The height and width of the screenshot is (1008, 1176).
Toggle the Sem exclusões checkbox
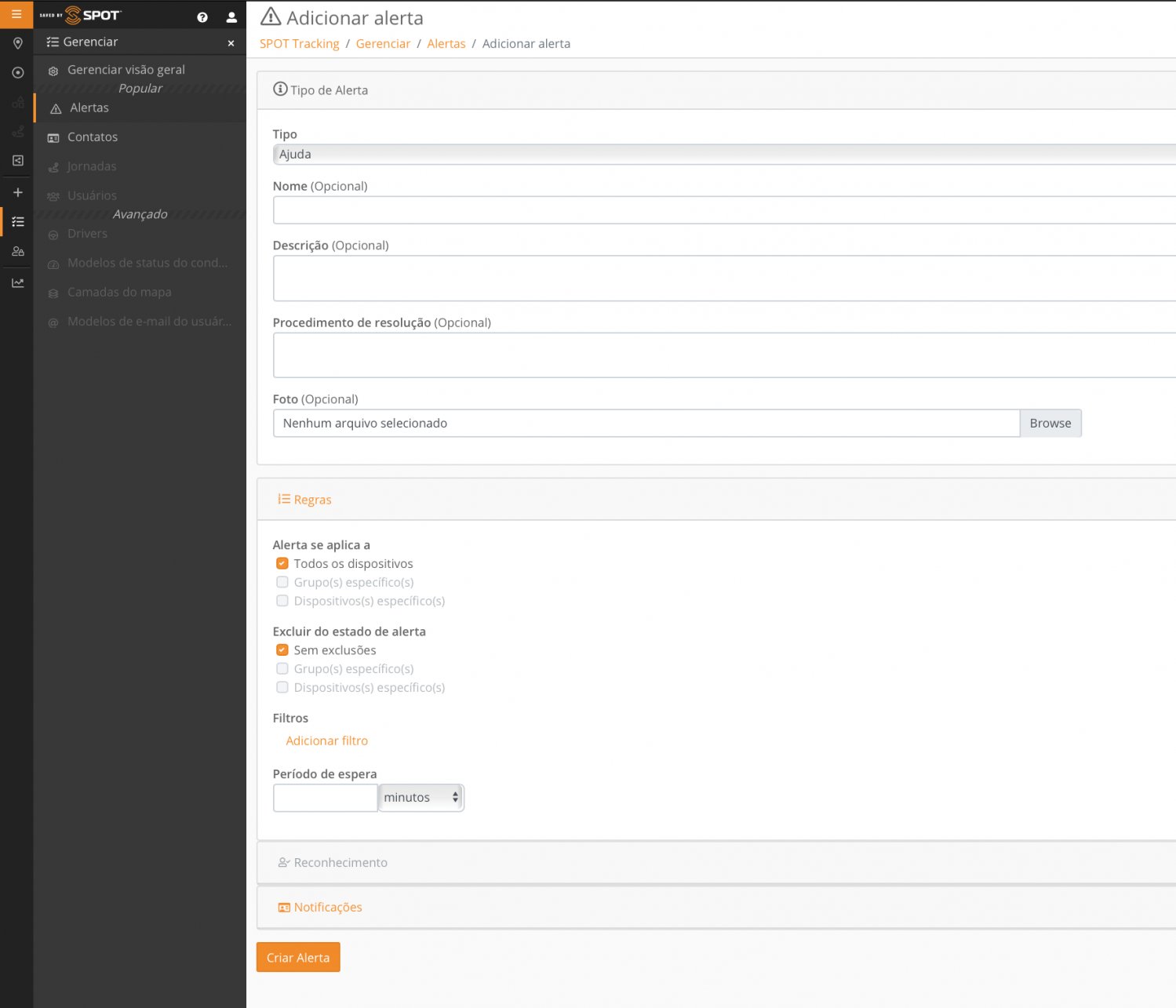(282, 650)
